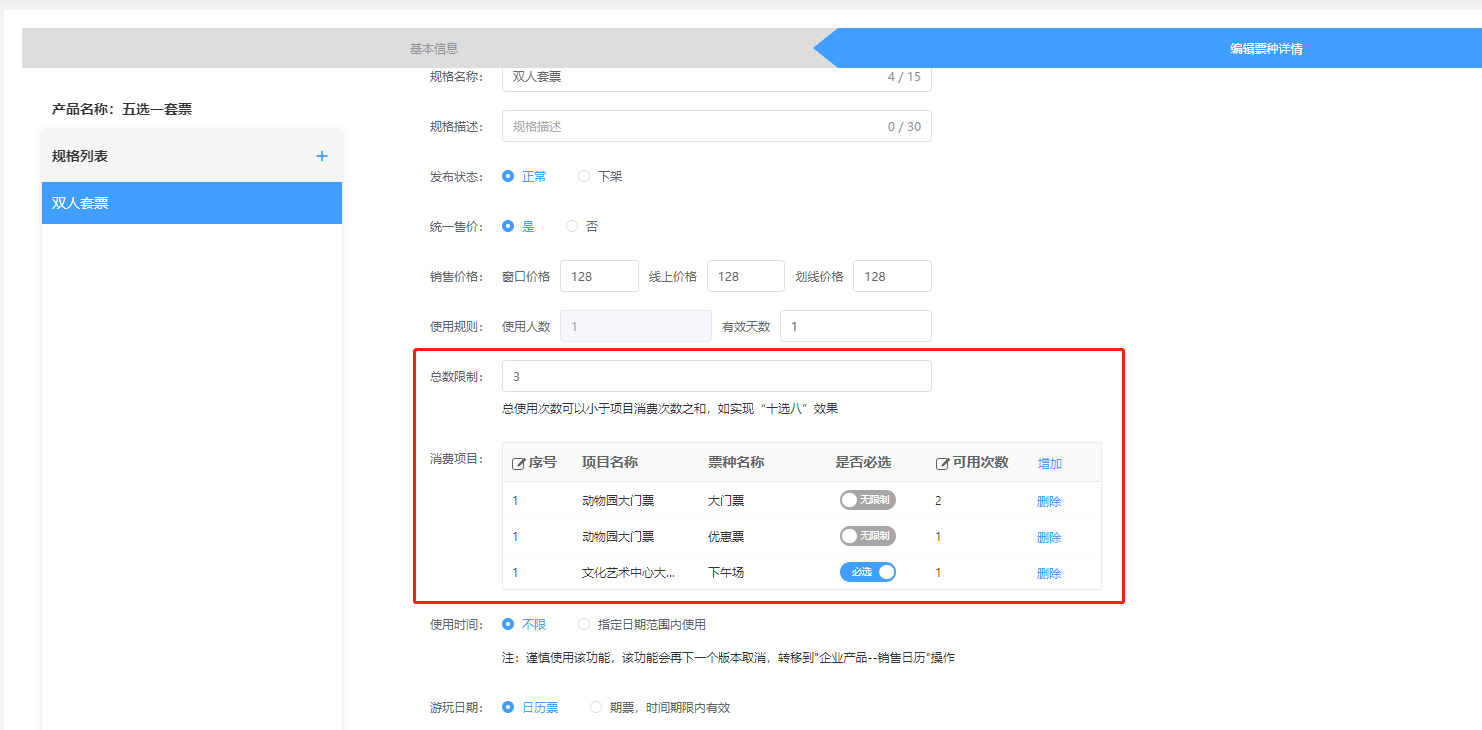The width and height of the screenshot is (1482, 730).
Task: Click the 窗口价格 input box
Action: 598,277
